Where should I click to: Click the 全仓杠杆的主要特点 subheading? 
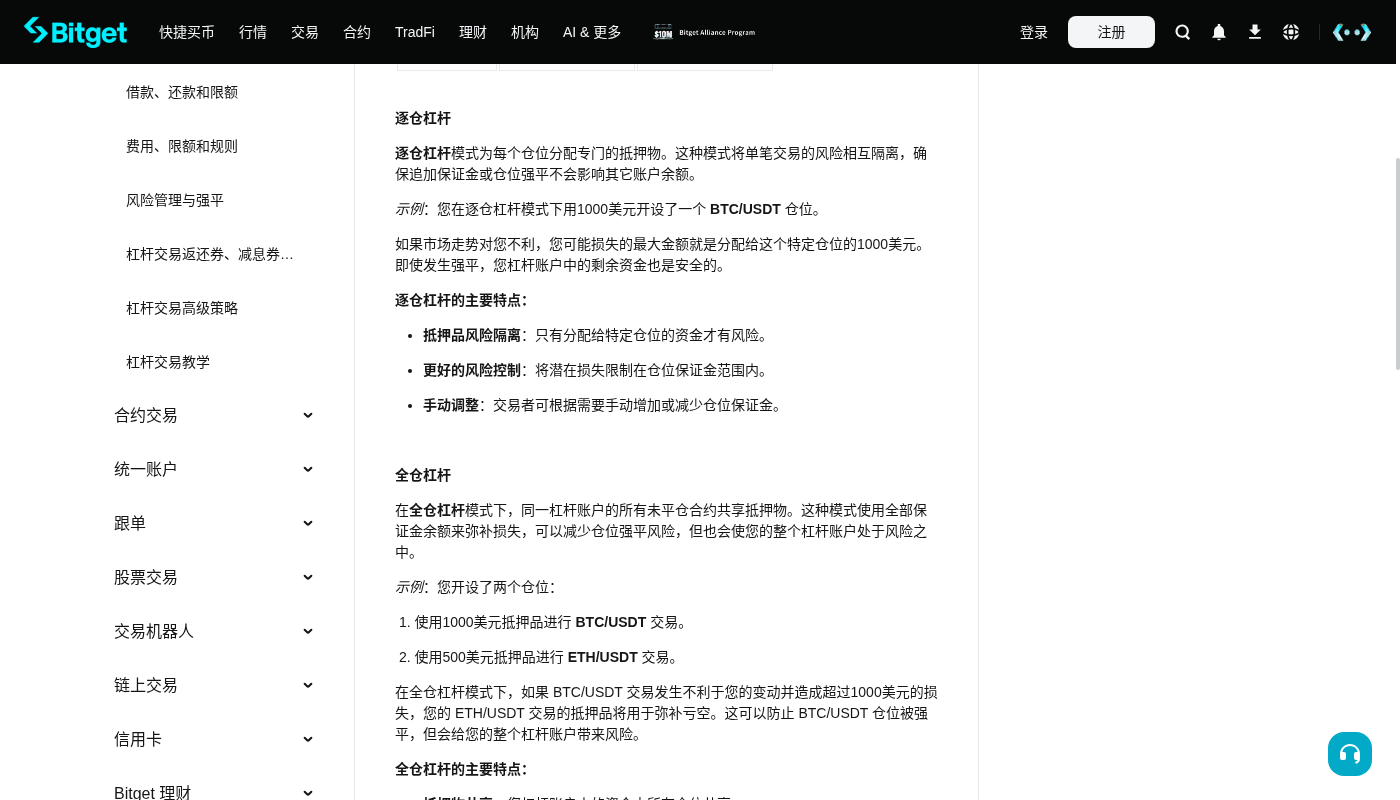point(461,769)
